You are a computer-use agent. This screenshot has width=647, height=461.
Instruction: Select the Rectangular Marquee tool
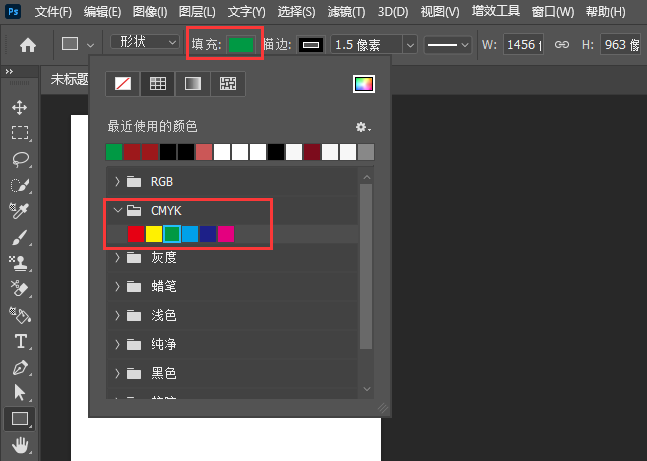point(20,133)
